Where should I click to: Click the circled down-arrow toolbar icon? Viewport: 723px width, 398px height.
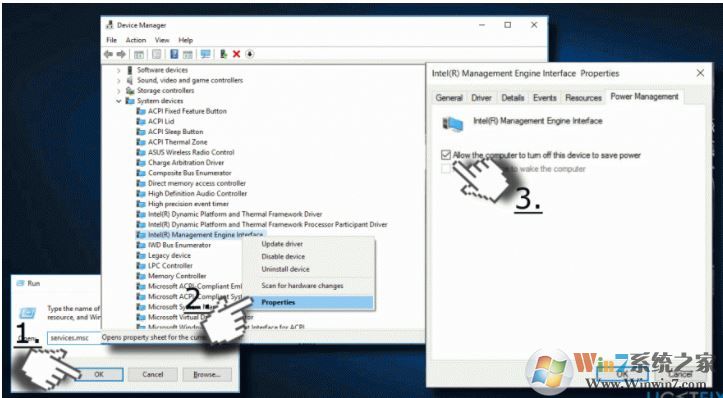pyautogui.click(x=249, y=54)
